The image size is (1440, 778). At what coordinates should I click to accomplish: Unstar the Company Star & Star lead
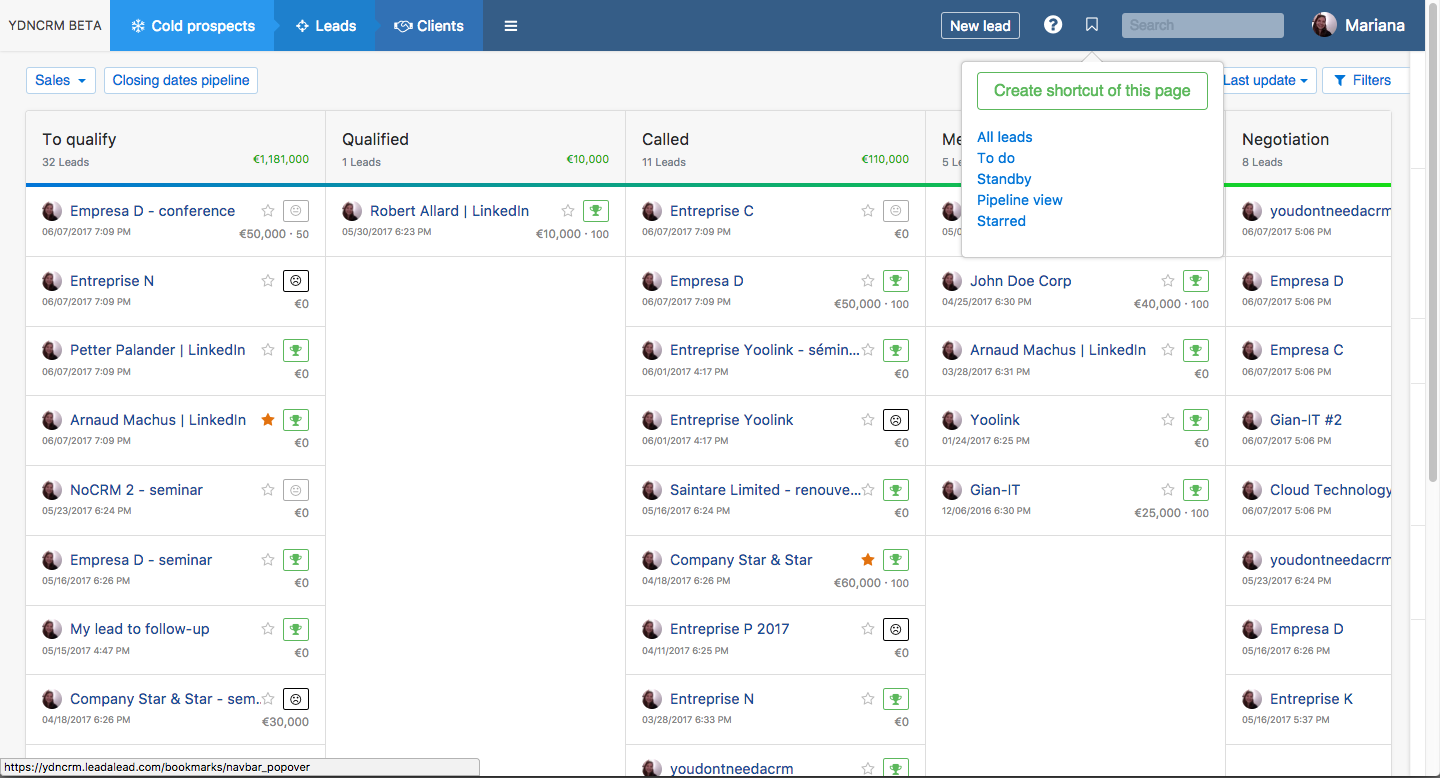[x=867, y=560]
